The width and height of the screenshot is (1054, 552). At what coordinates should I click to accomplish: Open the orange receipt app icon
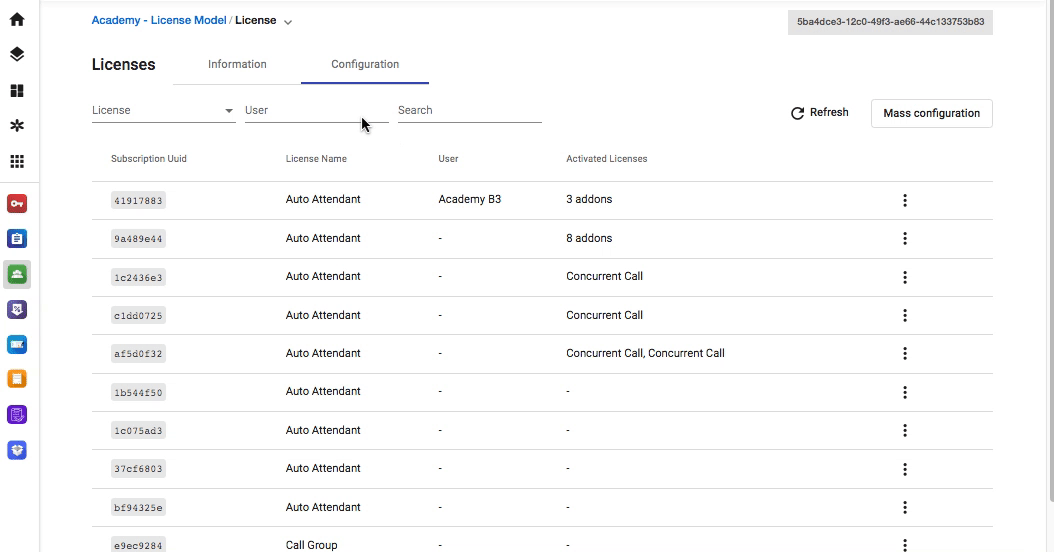pyautogui.click(x=17, y=379)
